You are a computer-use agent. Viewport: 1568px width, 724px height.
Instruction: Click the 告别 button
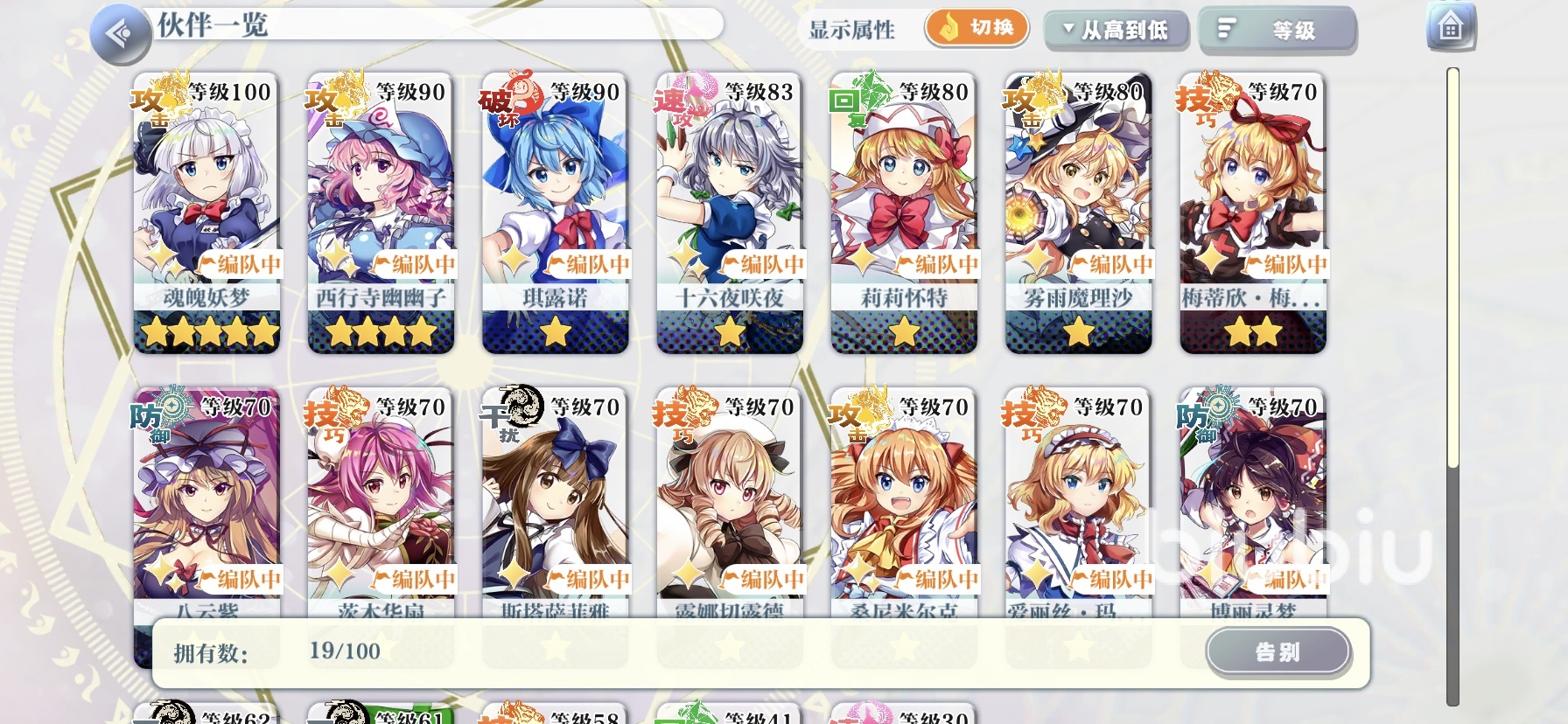1278,651
